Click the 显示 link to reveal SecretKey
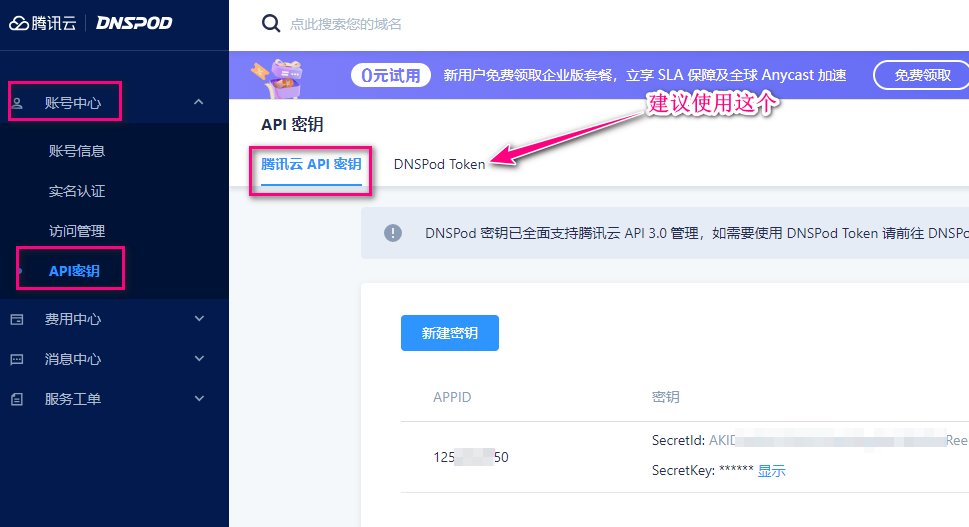The height and width of the screenshot is (527, 969). coord(771,471)
